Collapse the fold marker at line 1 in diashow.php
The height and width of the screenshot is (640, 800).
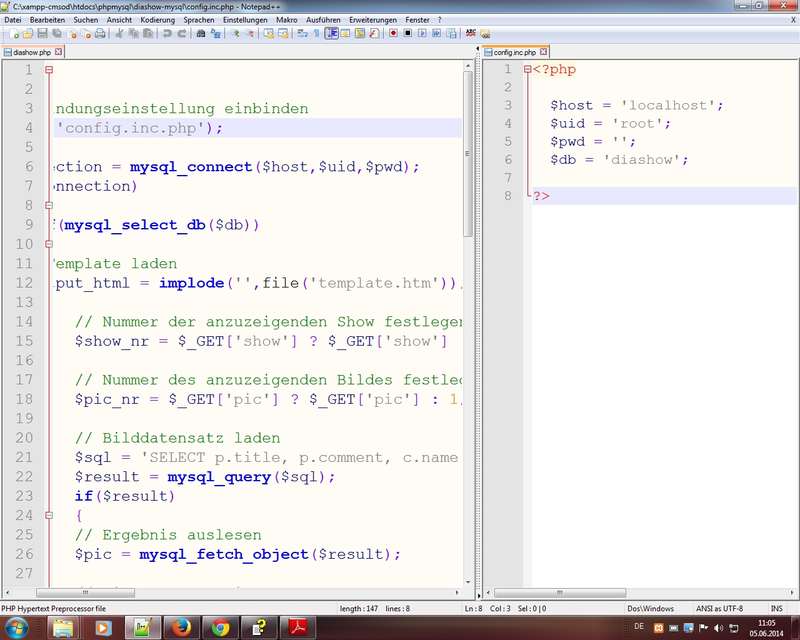(x=49, y=70)
